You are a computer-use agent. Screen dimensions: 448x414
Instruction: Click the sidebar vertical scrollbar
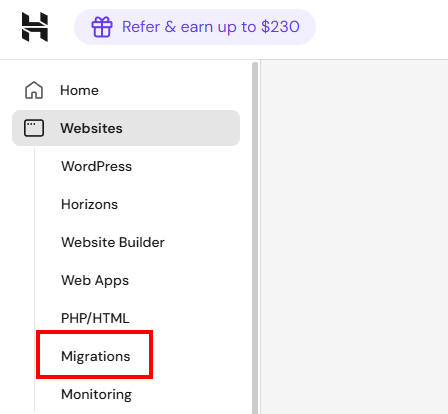tap(255, 237)
